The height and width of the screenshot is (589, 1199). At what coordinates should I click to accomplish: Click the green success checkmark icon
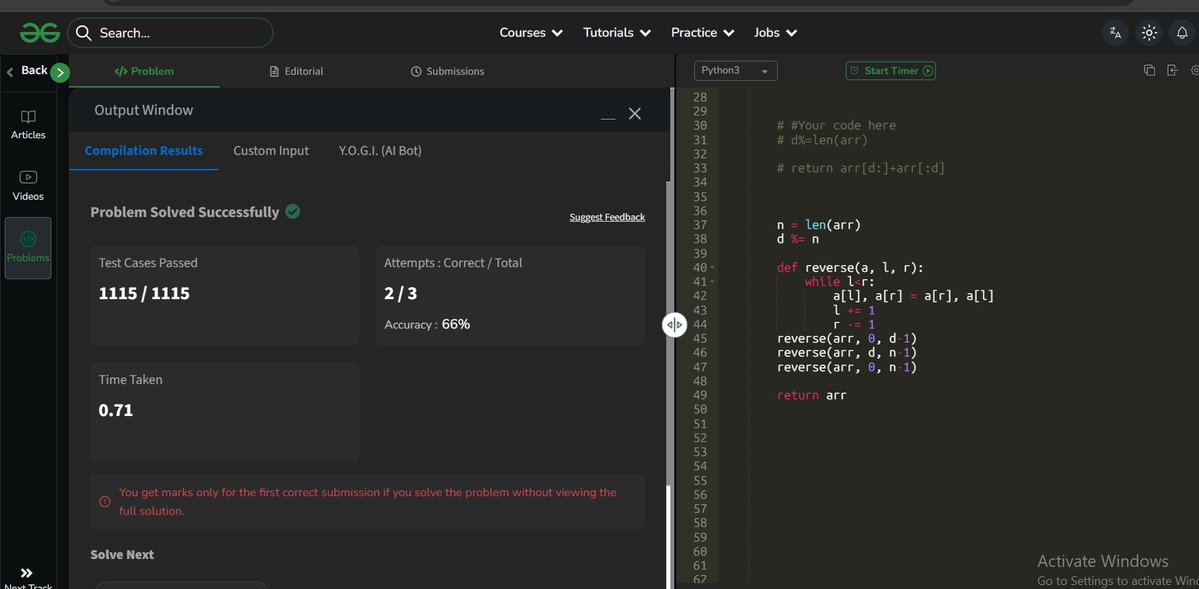pyautogui.click(x=292, y=211)
